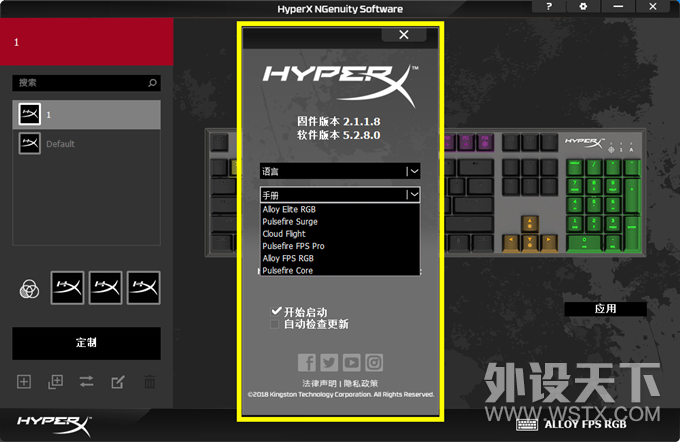Open the Twitter icon link
This screenshot has height=442, width=680.
(329, 363)
